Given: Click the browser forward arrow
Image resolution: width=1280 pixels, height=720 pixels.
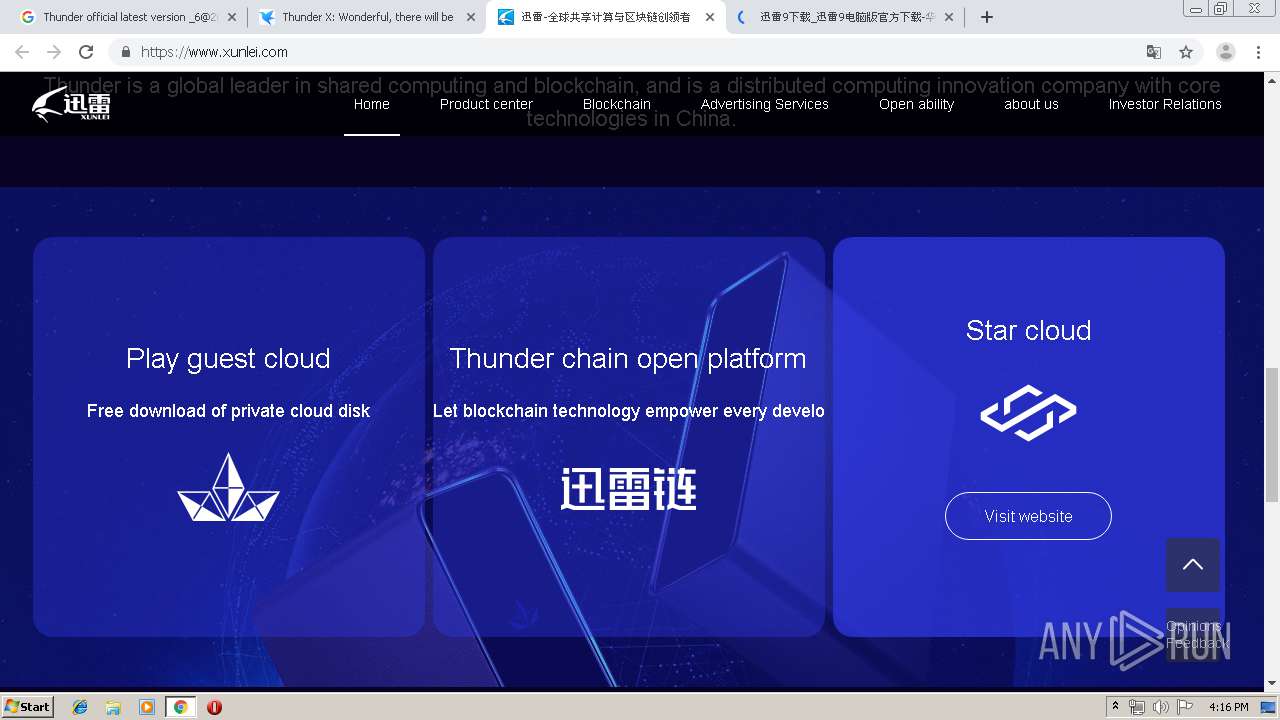Looking at the screenshot, I should pyautogui.click(x=54, y=52).
